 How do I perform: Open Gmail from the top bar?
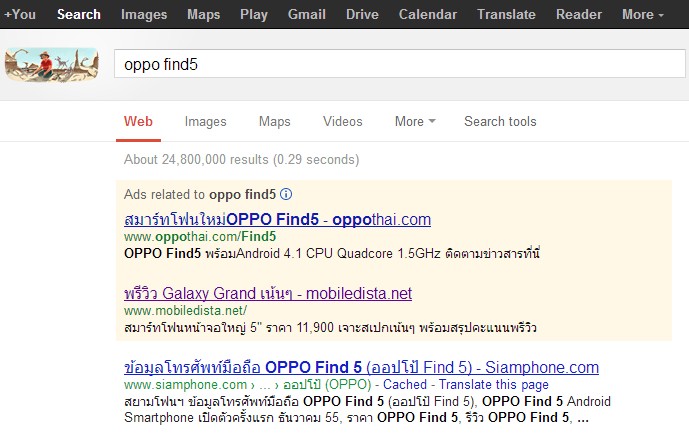coord(307,15)
